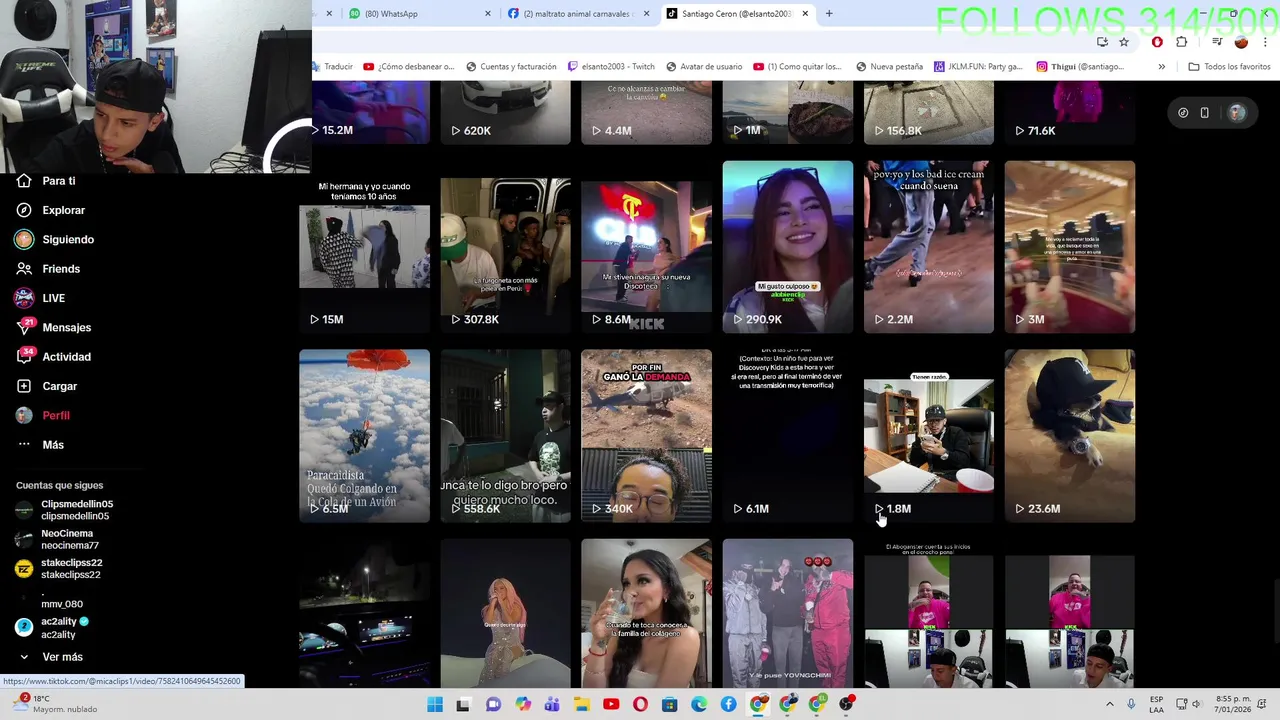Open the Ganó la demanda 340K video

point(646,436)
